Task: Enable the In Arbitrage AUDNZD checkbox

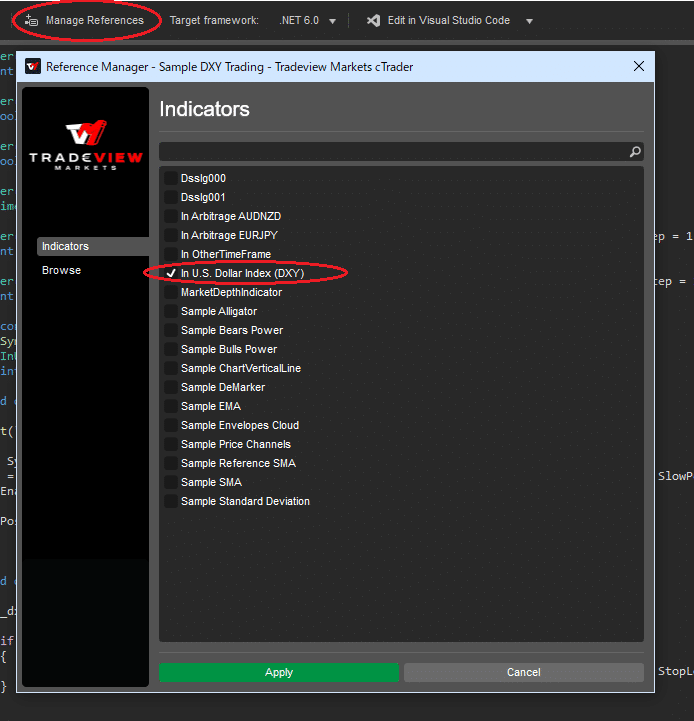Action: coord(171,216)
